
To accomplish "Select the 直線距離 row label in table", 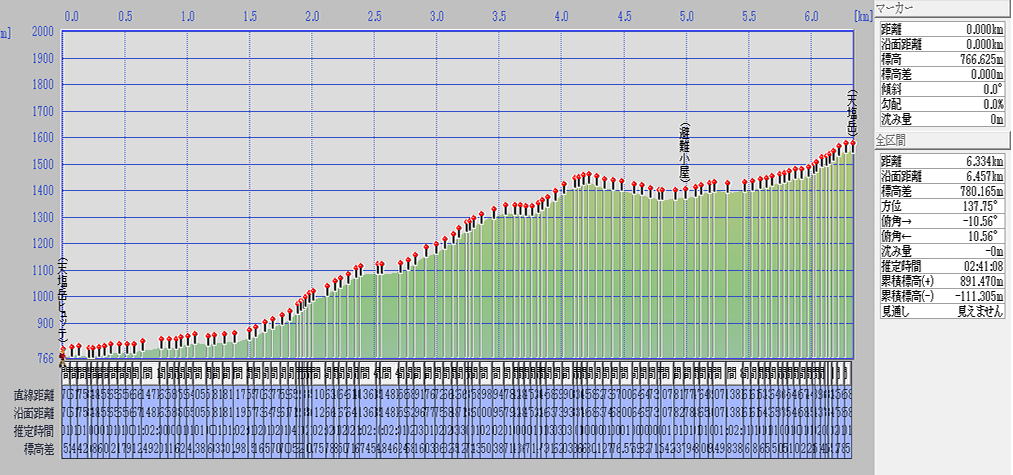I will pyautogui.click(x=33, y=395).
